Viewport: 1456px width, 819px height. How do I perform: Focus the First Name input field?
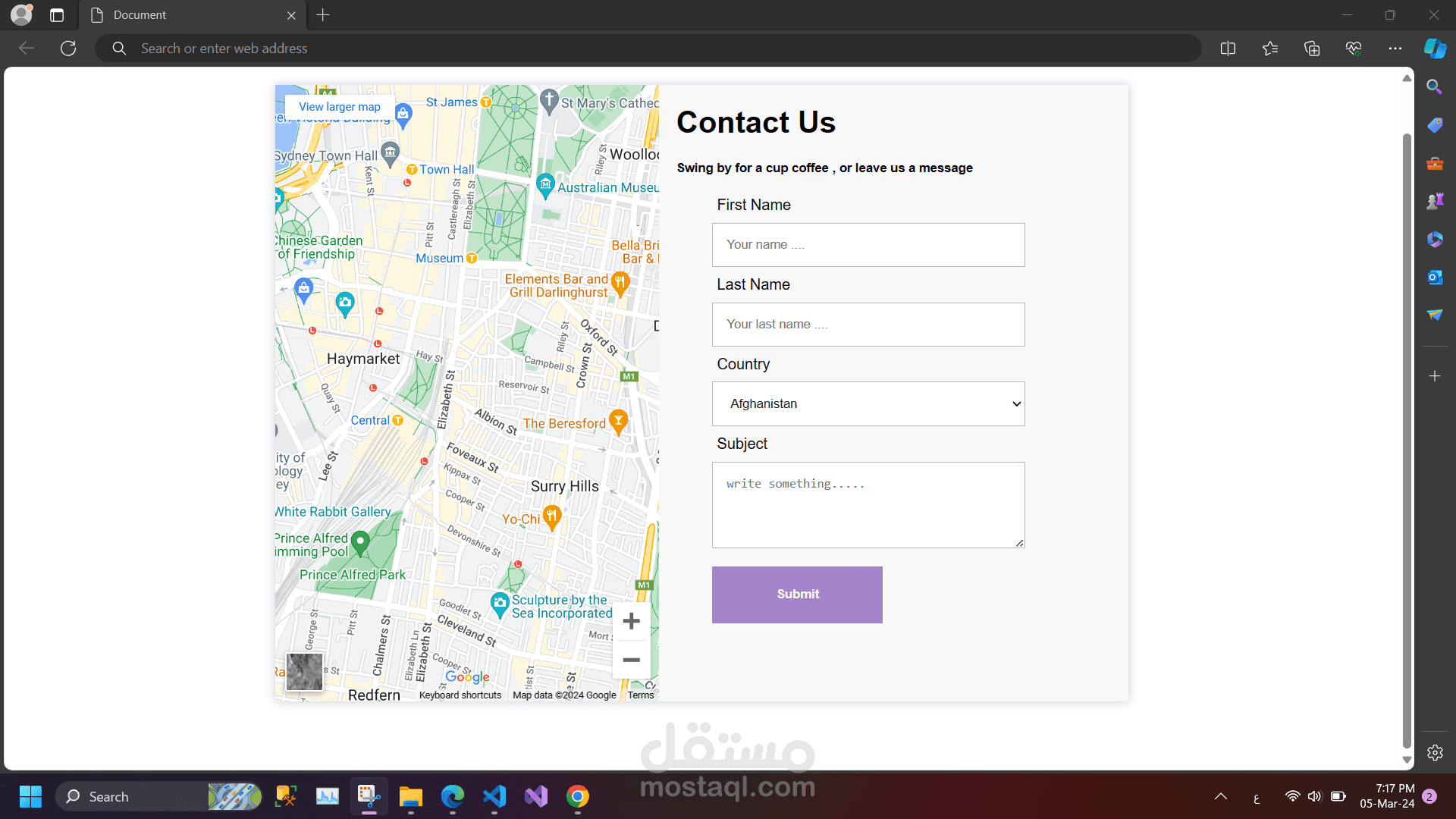pos(868,245)
